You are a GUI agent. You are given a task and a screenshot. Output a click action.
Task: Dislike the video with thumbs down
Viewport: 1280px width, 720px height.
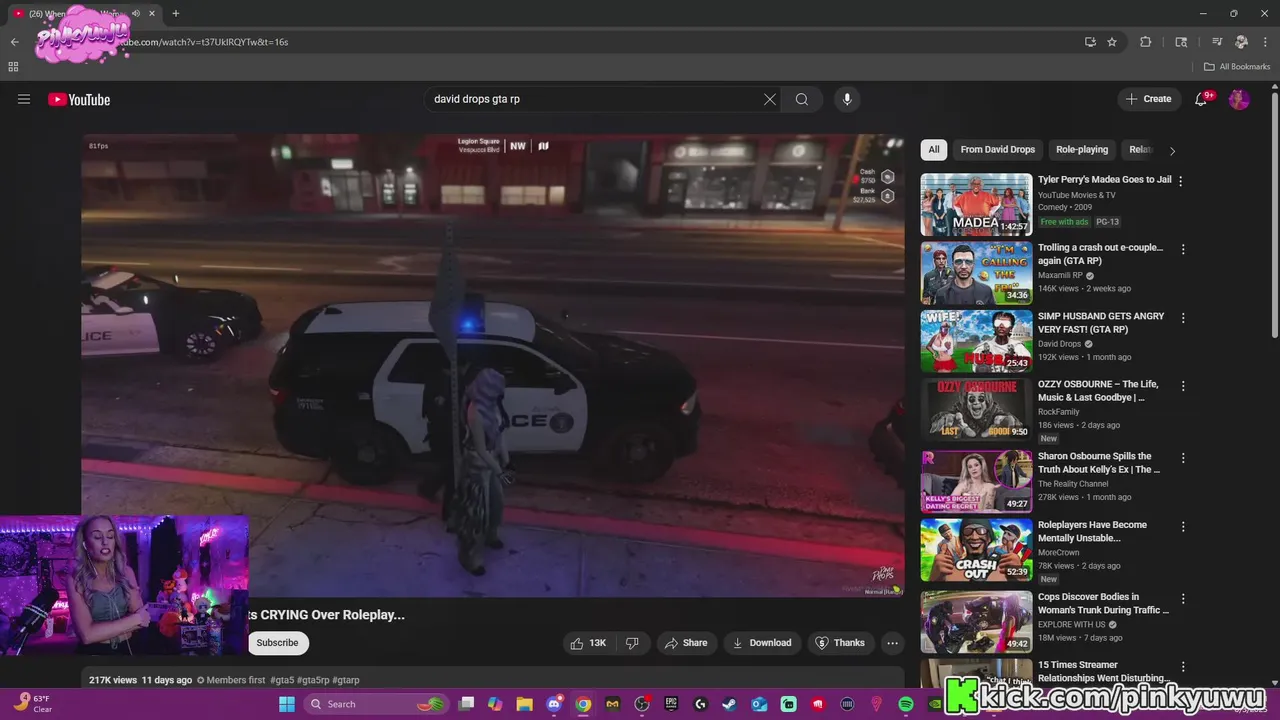632,643
